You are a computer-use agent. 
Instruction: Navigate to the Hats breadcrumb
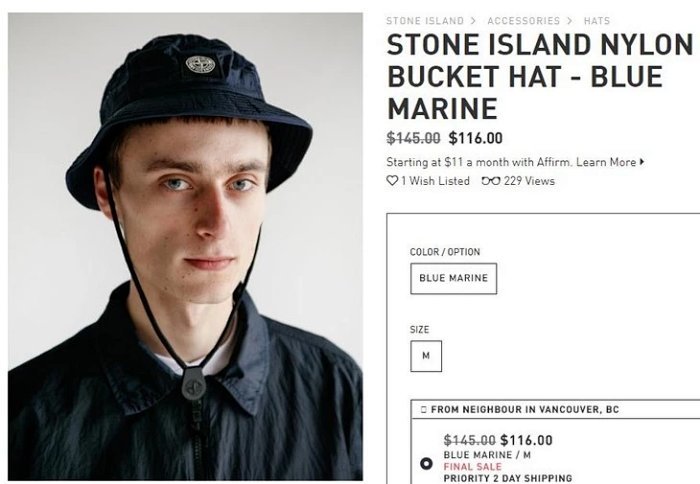(596, 21)
